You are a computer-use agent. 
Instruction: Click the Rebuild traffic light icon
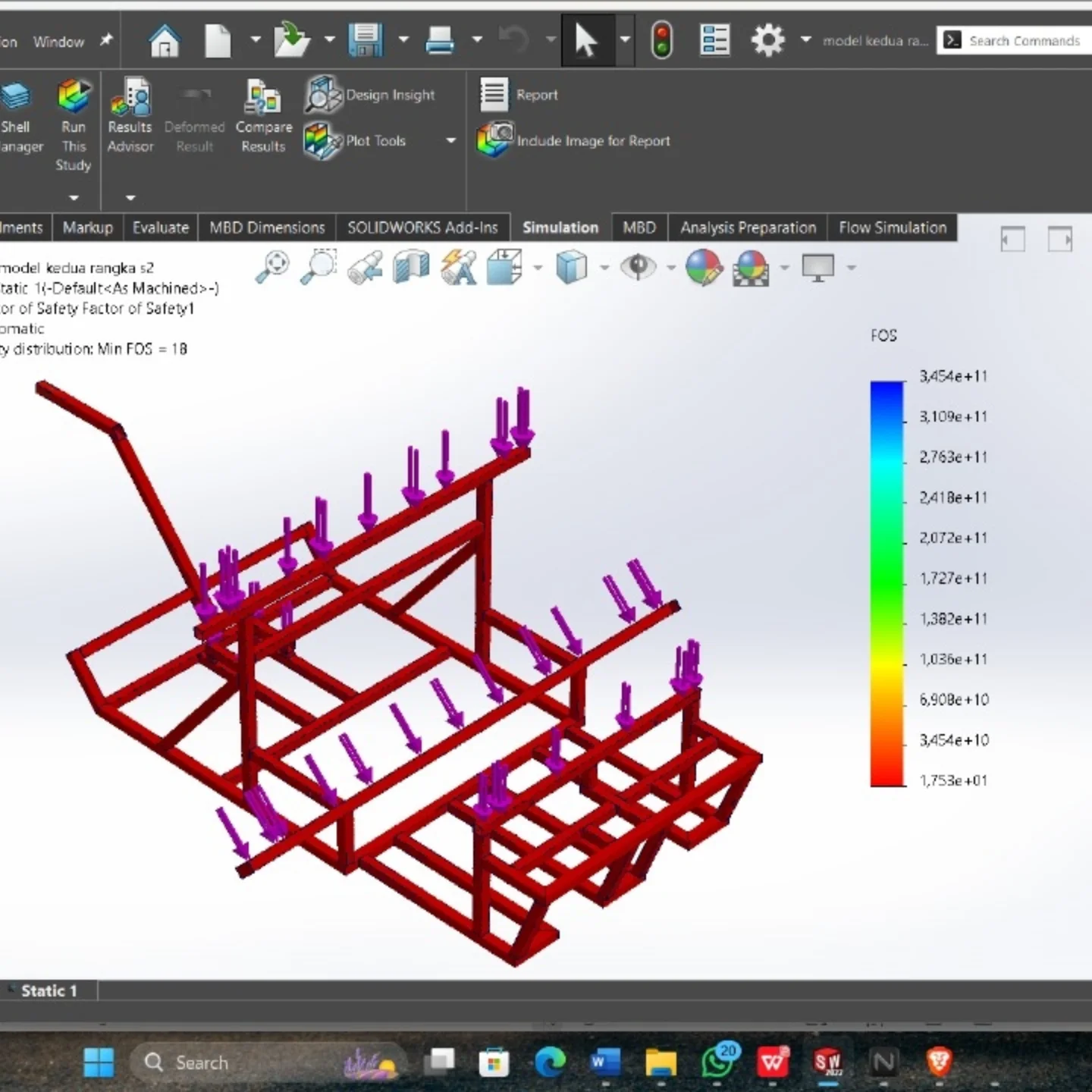tap(661, 40)
